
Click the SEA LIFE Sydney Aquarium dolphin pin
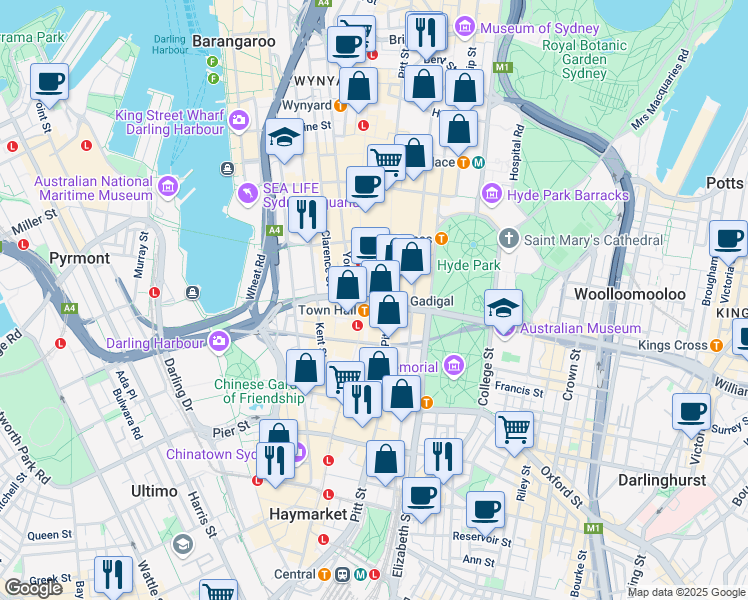click(x=248, y=194)
